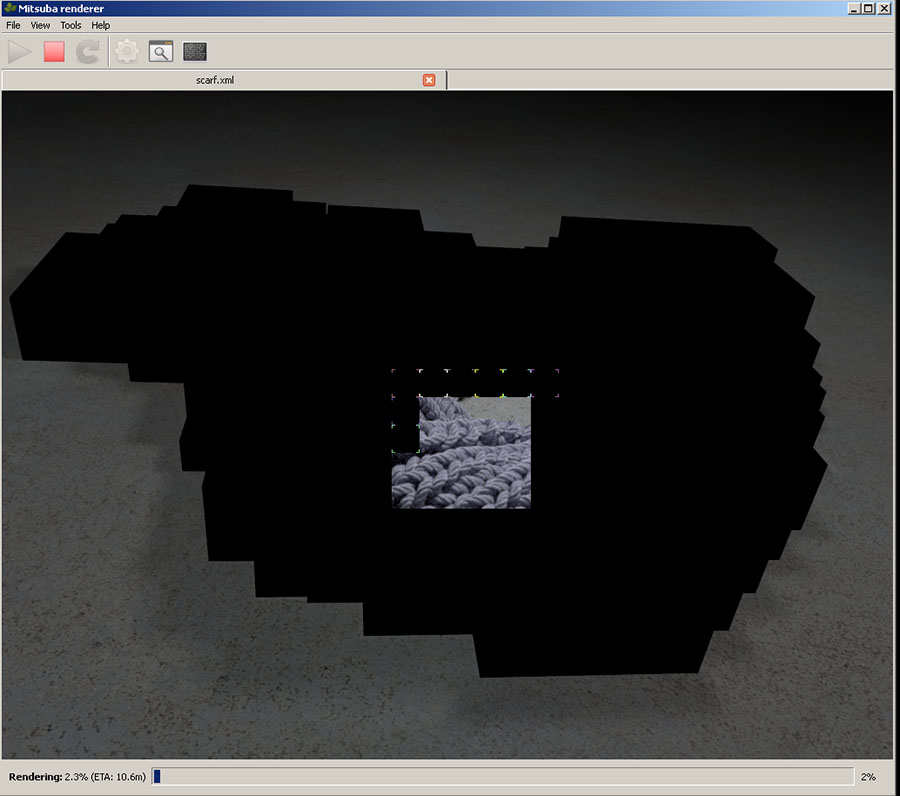Click the rendering progress bar
900x796 pixels.
pos(503,776)
